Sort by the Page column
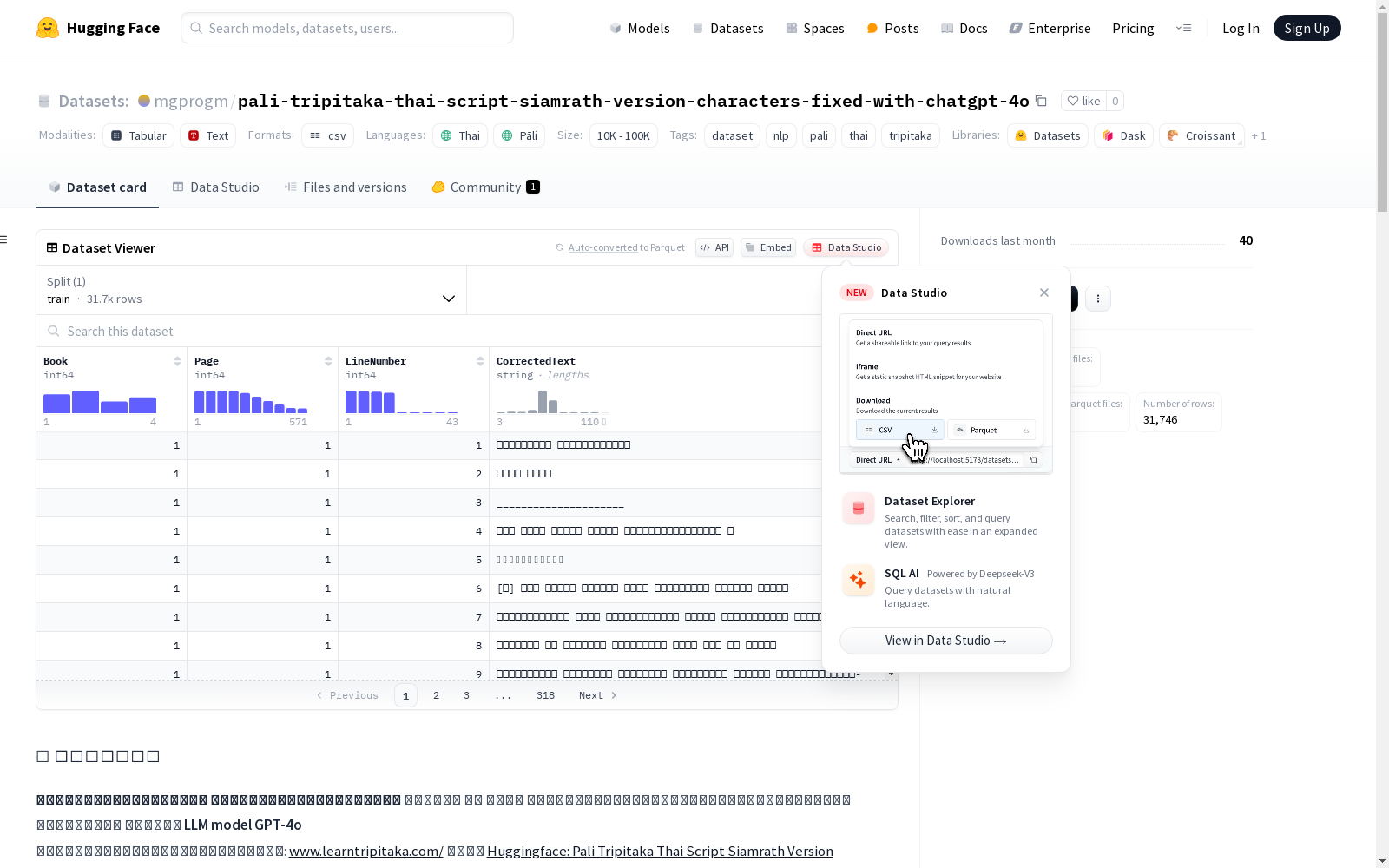 [x=328, y=361]
